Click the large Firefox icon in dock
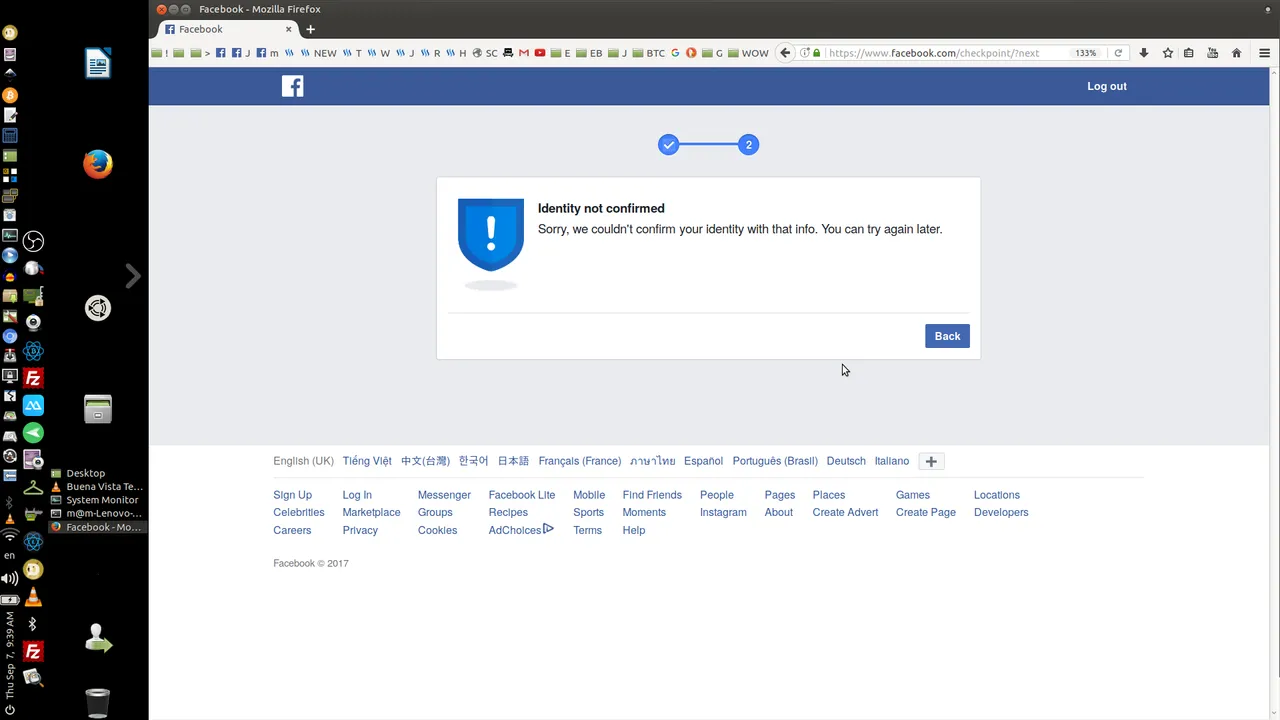The width and height of the screenshot is (1280, 720). tap(98, 164)
